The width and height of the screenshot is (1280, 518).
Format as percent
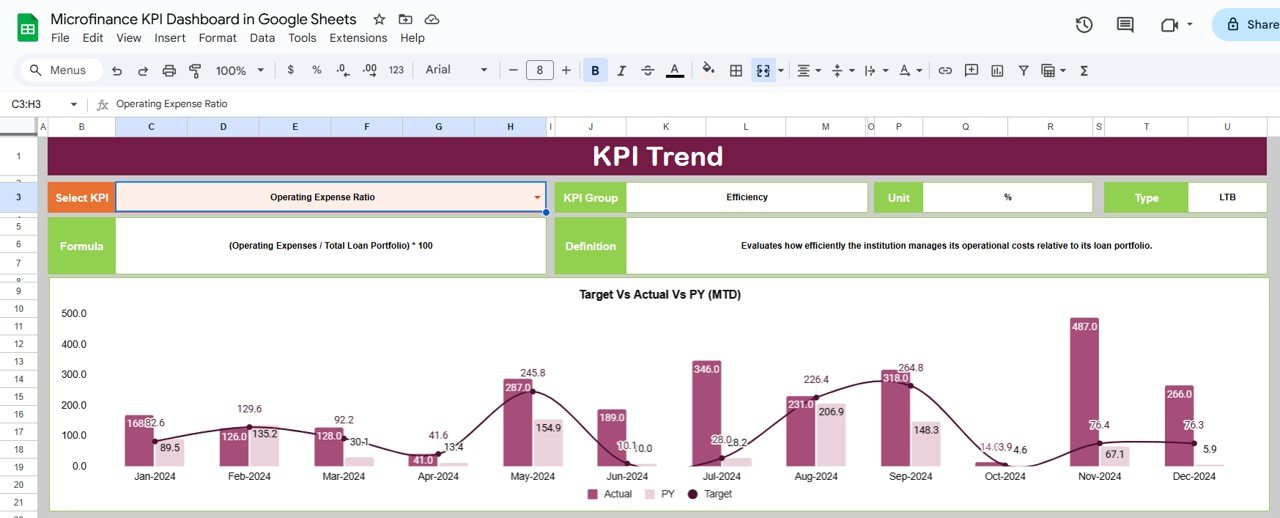pyautogui.click(x=316, y=70)
